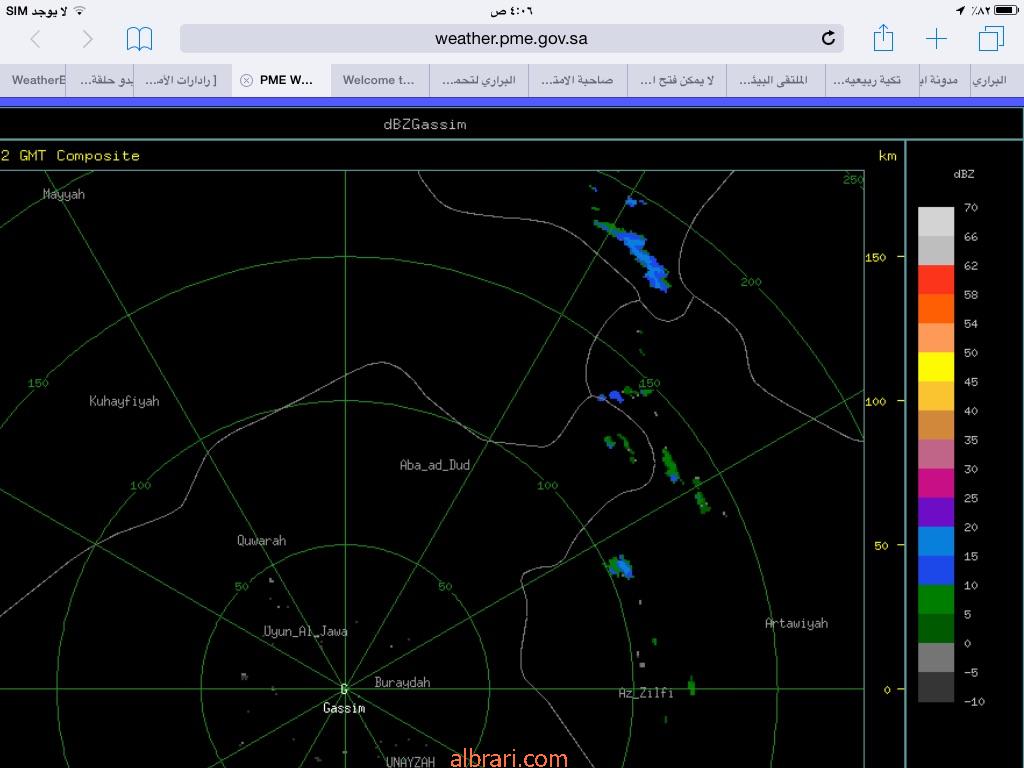Click the Aba_ad_Dud map label
1024x768 pixels.
[435, 465]
